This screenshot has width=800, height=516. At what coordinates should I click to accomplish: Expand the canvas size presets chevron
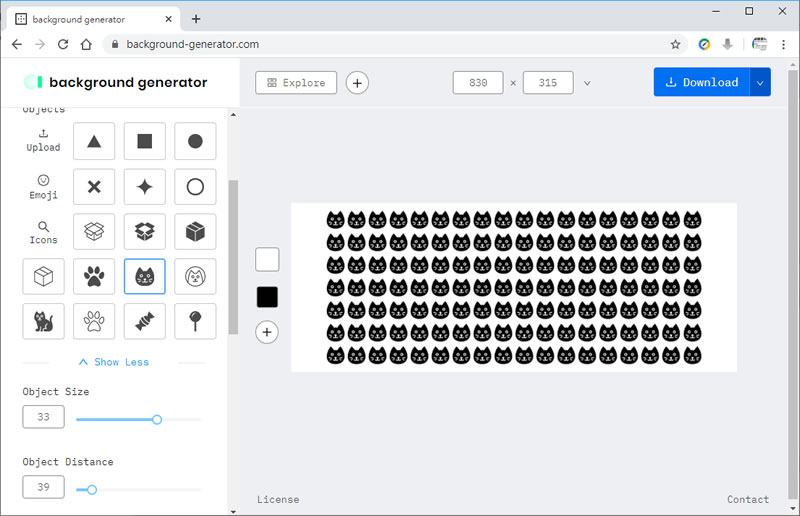click(587, 83)
